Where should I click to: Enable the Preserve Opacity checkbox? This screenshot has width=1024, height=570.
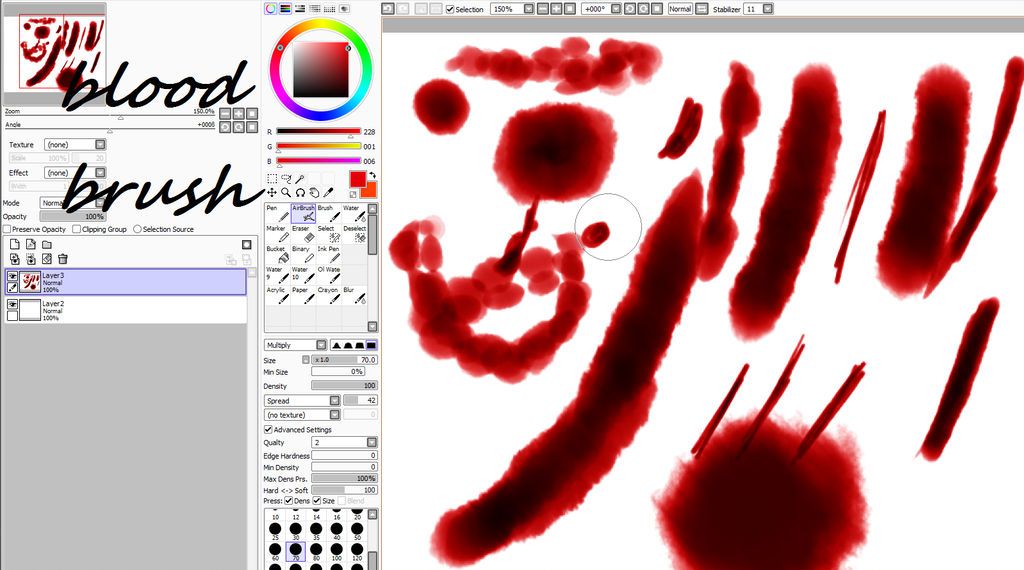tap(7, 229)
